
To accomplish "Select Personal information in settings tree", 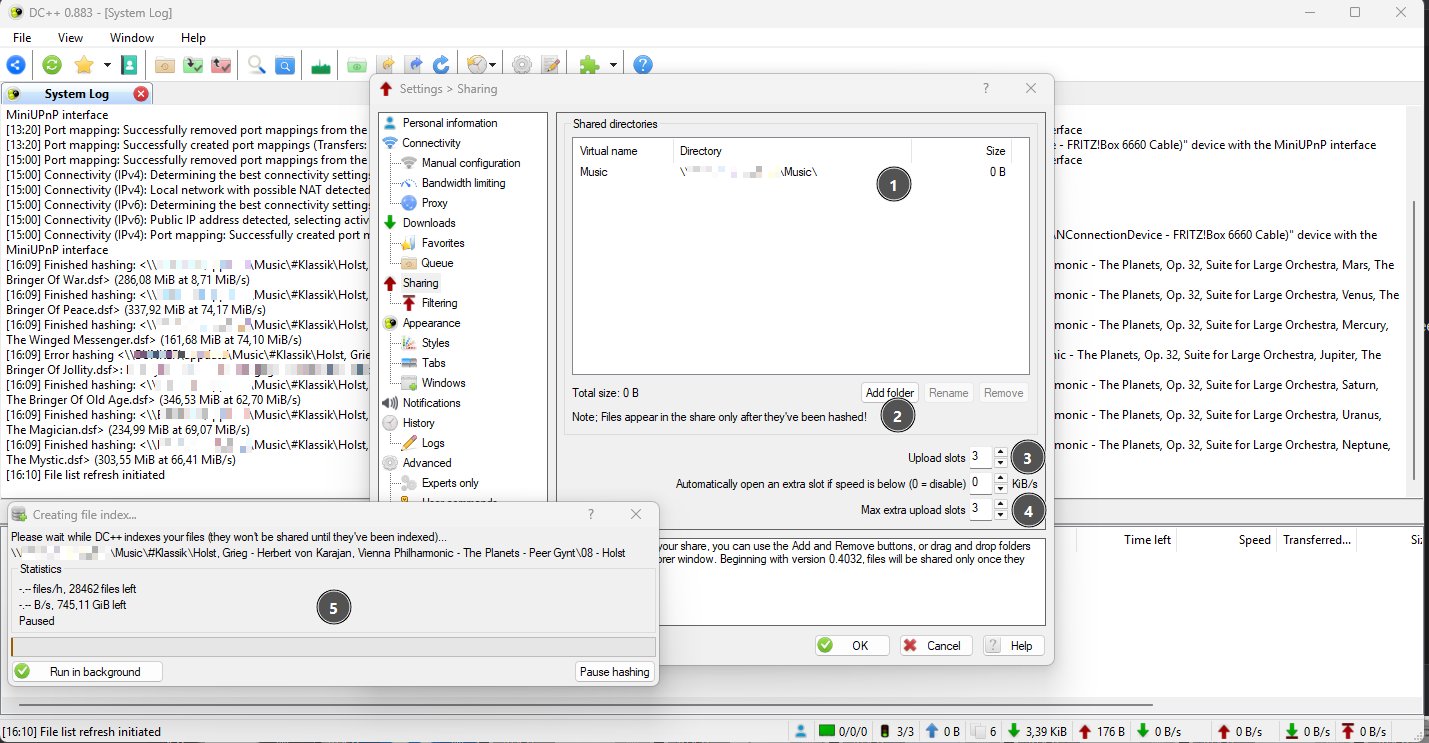I will [449, 123].
